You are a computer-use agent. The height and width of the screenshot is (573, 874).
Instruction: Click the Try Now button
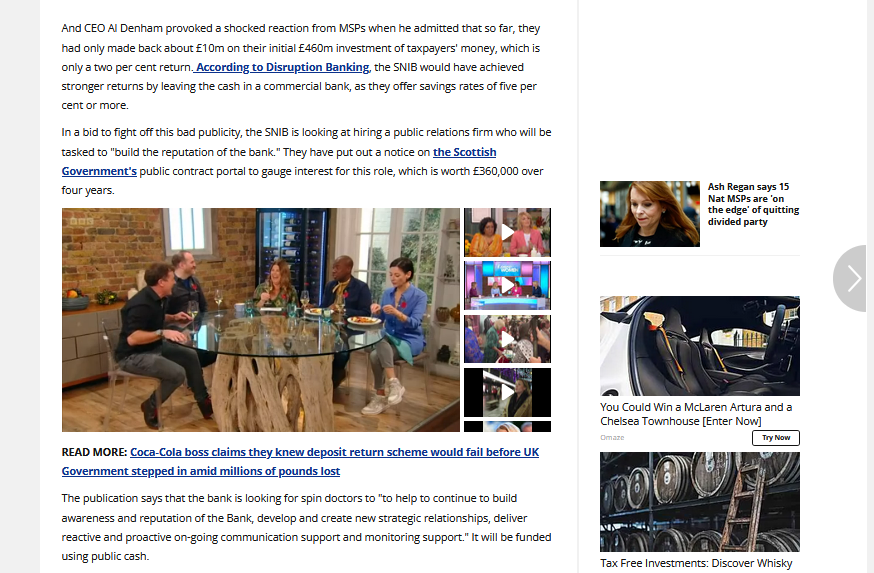pos(776,438)
